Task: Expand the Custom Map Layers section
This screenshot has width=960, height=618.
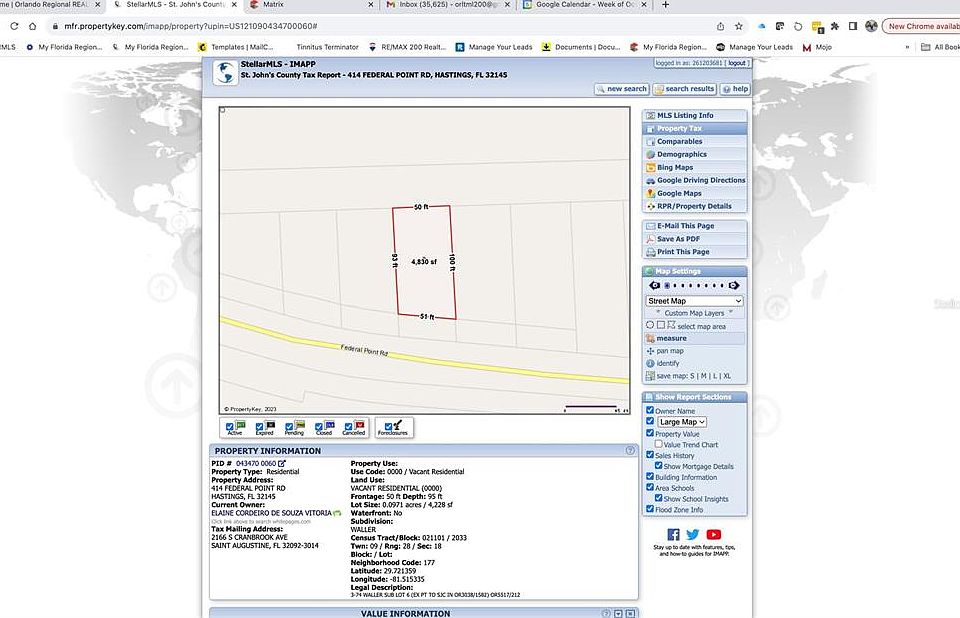Action: [x=694, y=313]
